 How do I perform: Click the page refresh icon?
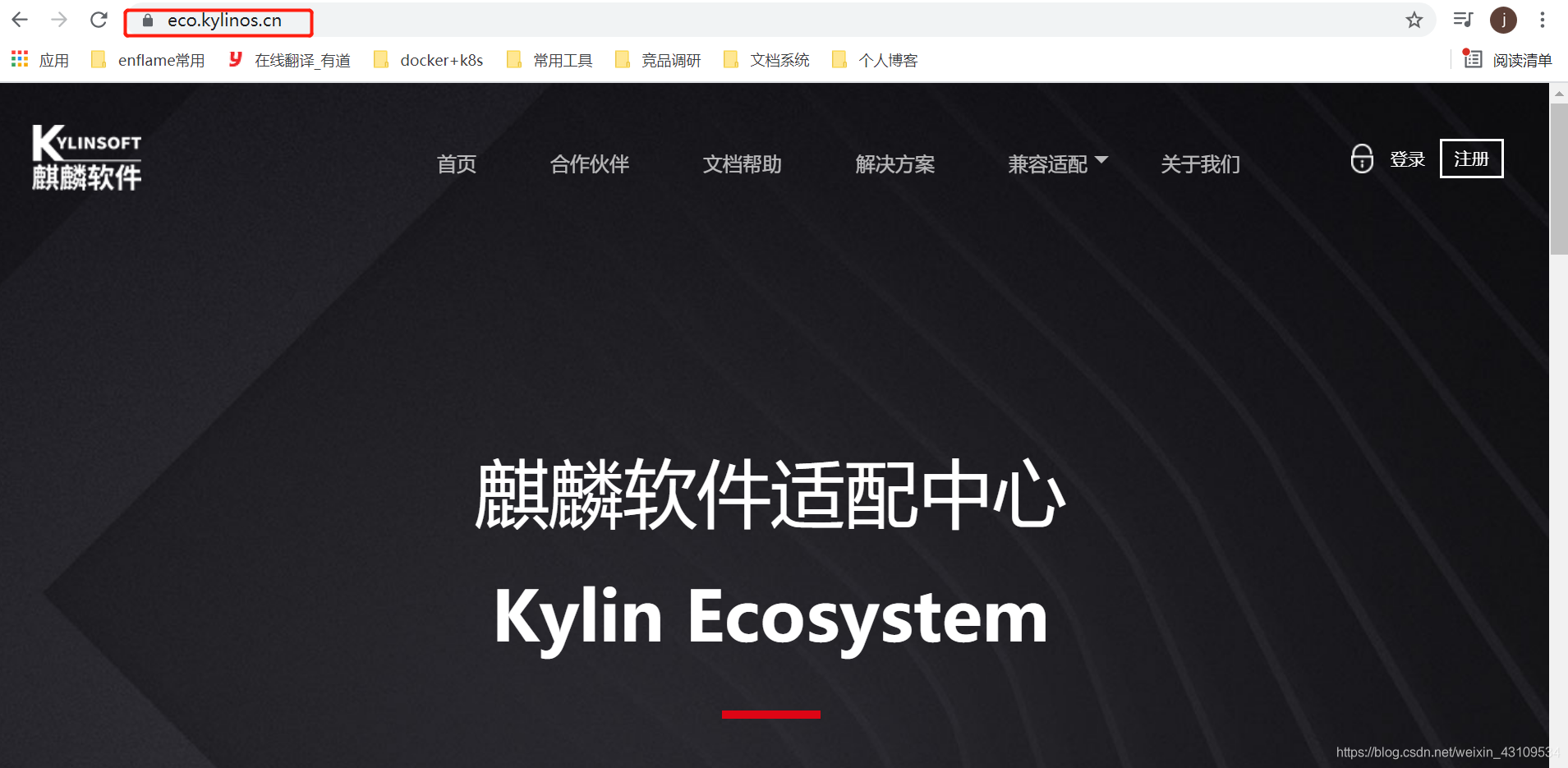point(99,20)
